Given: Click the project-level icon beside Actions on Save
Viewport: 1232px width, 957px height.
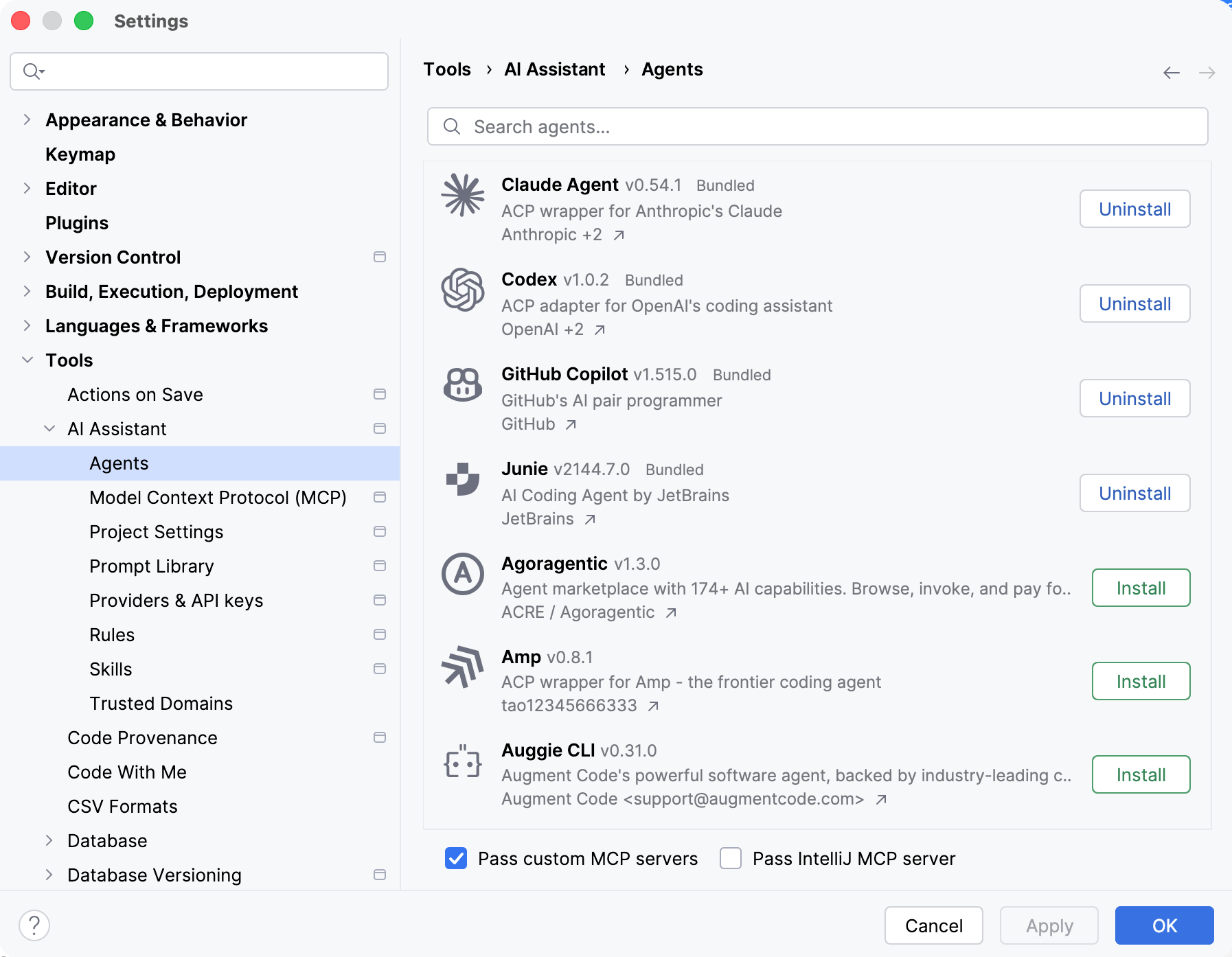Looking at the screenshot, I should tap(380, 395).
